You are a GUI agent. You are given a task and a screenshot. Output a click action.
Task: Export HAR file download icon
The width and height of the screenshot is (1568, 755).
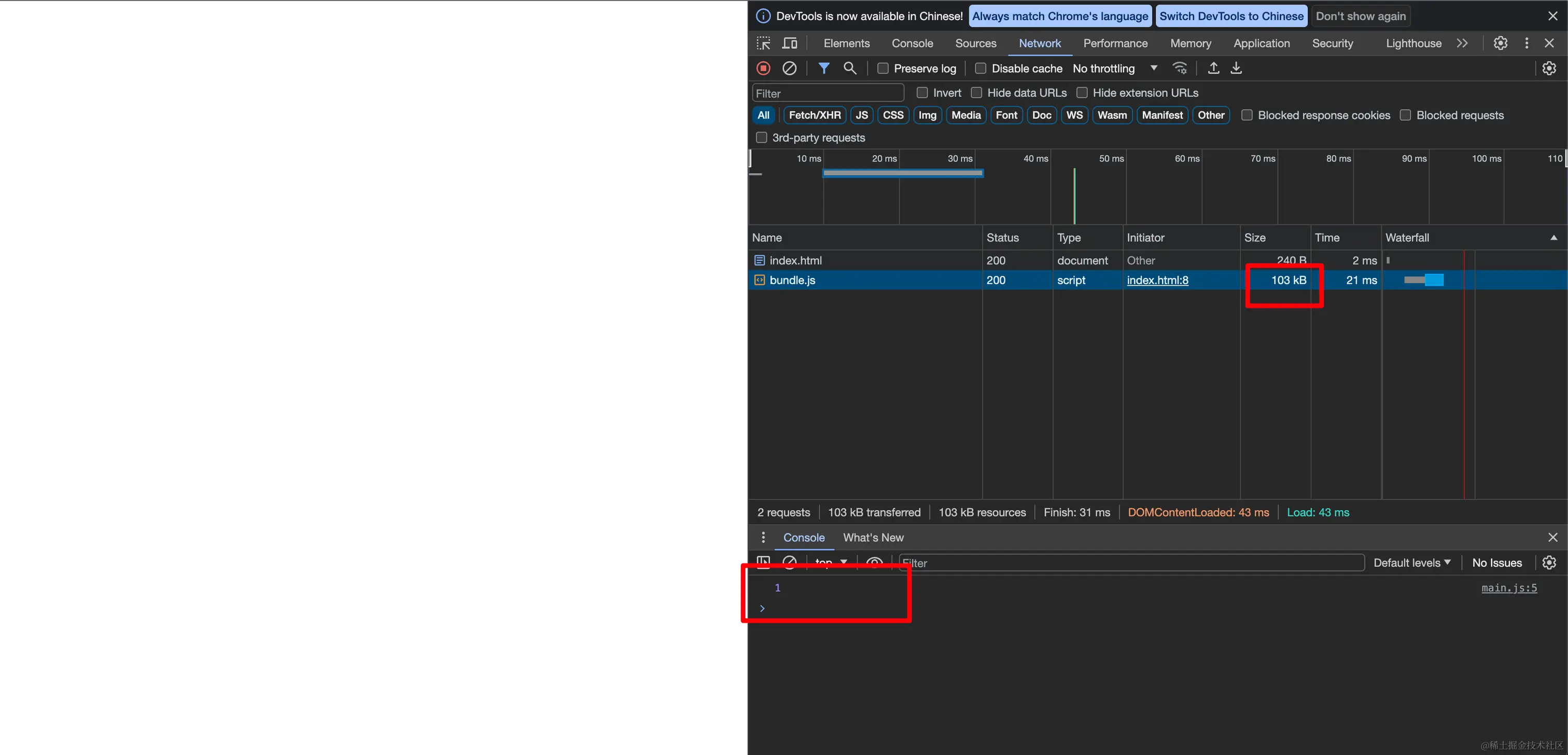[x=1236, y=68]
